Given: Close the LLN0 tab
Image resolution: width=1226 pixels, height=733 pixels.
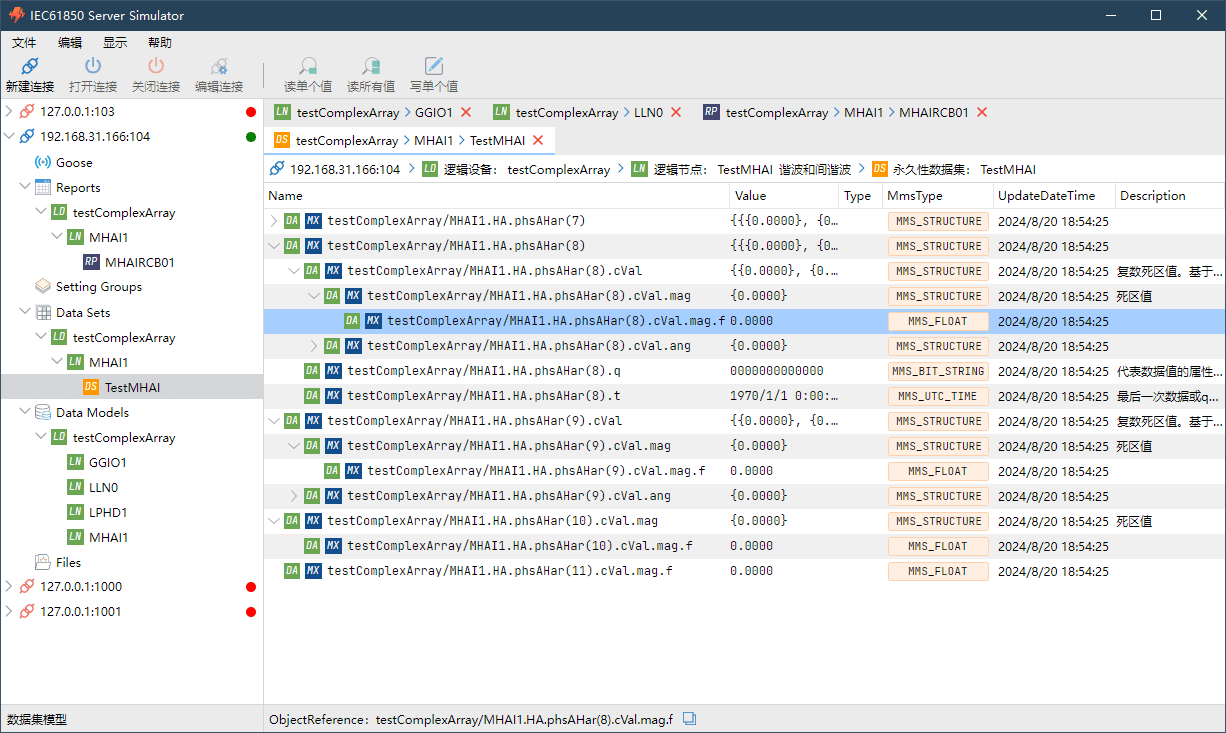Looking at the screenshot, I should (x=676, y=112).
